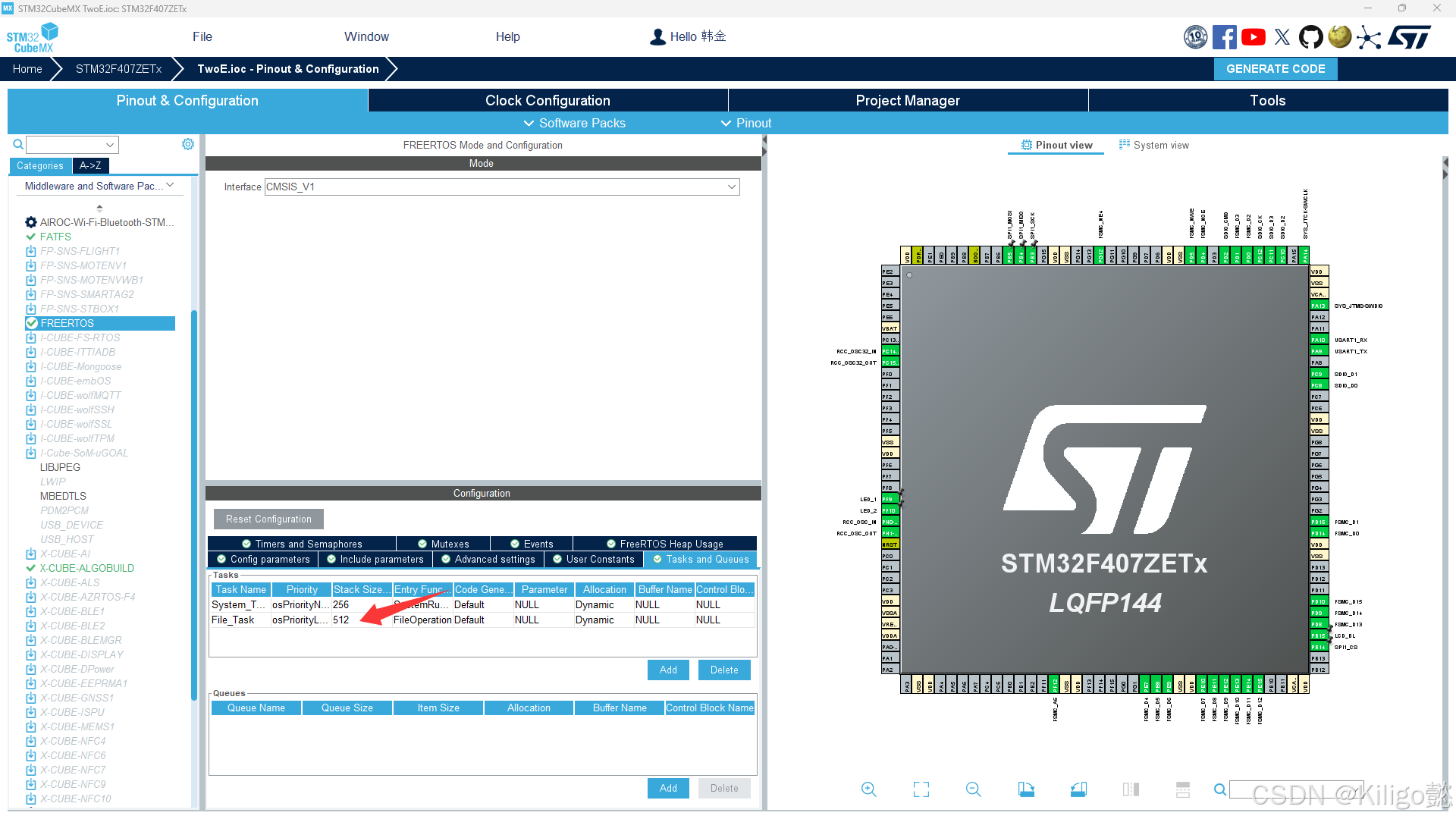The width and height of the screenshot is (1456, 819).
Task: Open the ST Facebook page icon
Action: 1224,36
